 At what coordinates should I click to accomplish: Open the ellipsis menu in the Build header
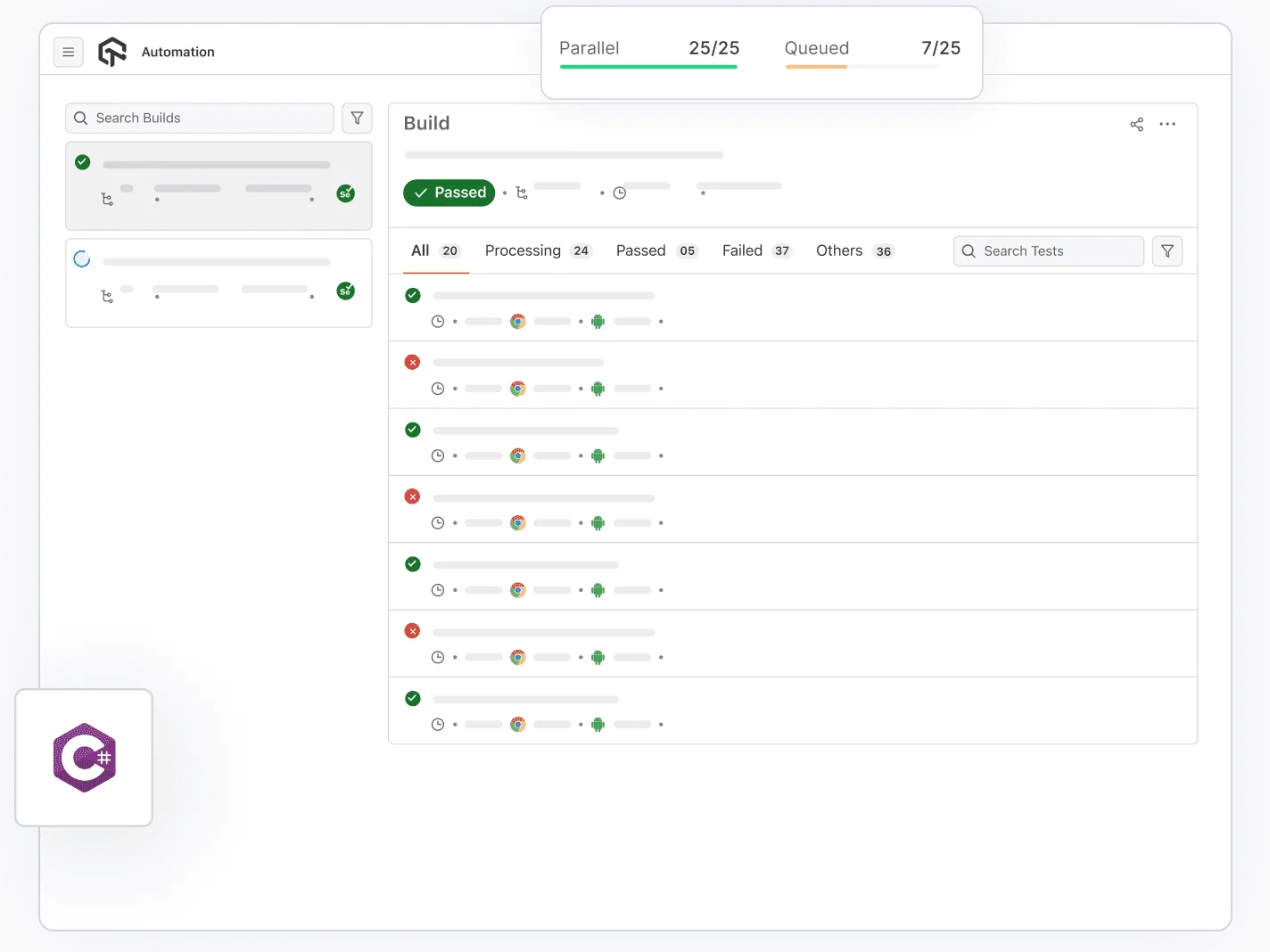[1167, 124]
